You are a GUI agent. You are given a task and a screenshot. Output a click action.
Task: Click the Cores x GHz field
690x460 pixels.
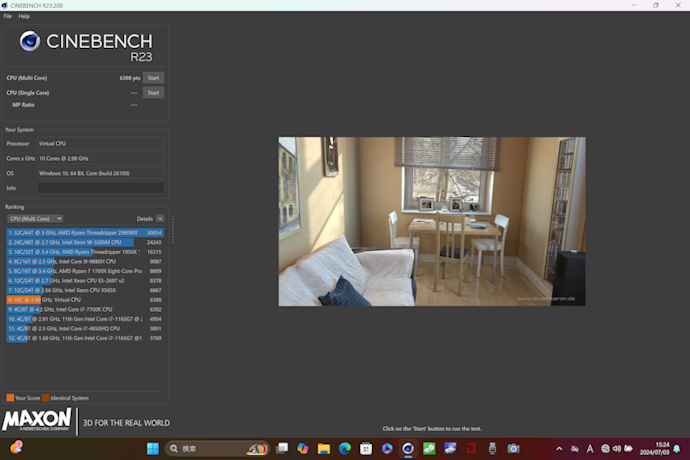(101, 158)
